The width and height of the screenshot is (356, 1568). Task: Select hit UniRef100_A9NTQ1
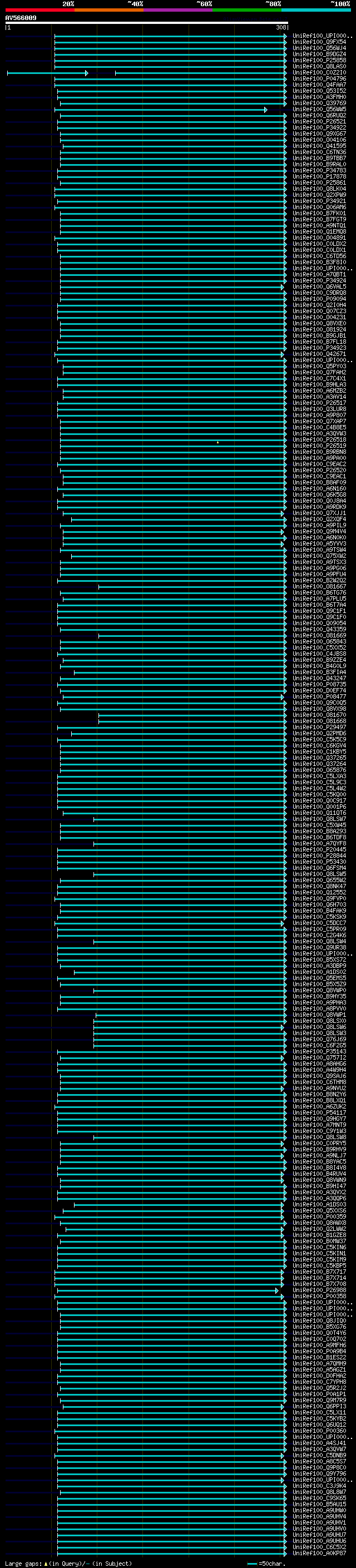tap(319, 226)
